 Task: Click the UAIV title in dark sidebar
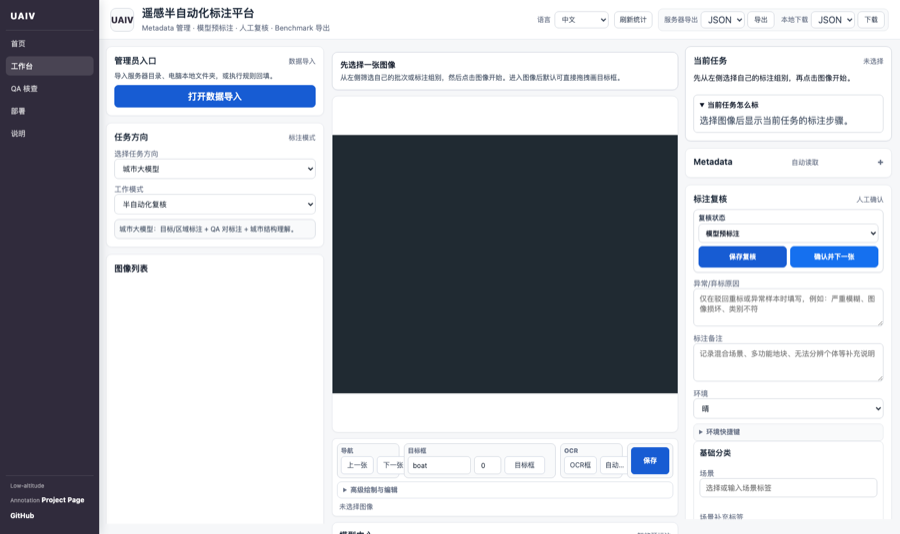click(x=23, y=16)
